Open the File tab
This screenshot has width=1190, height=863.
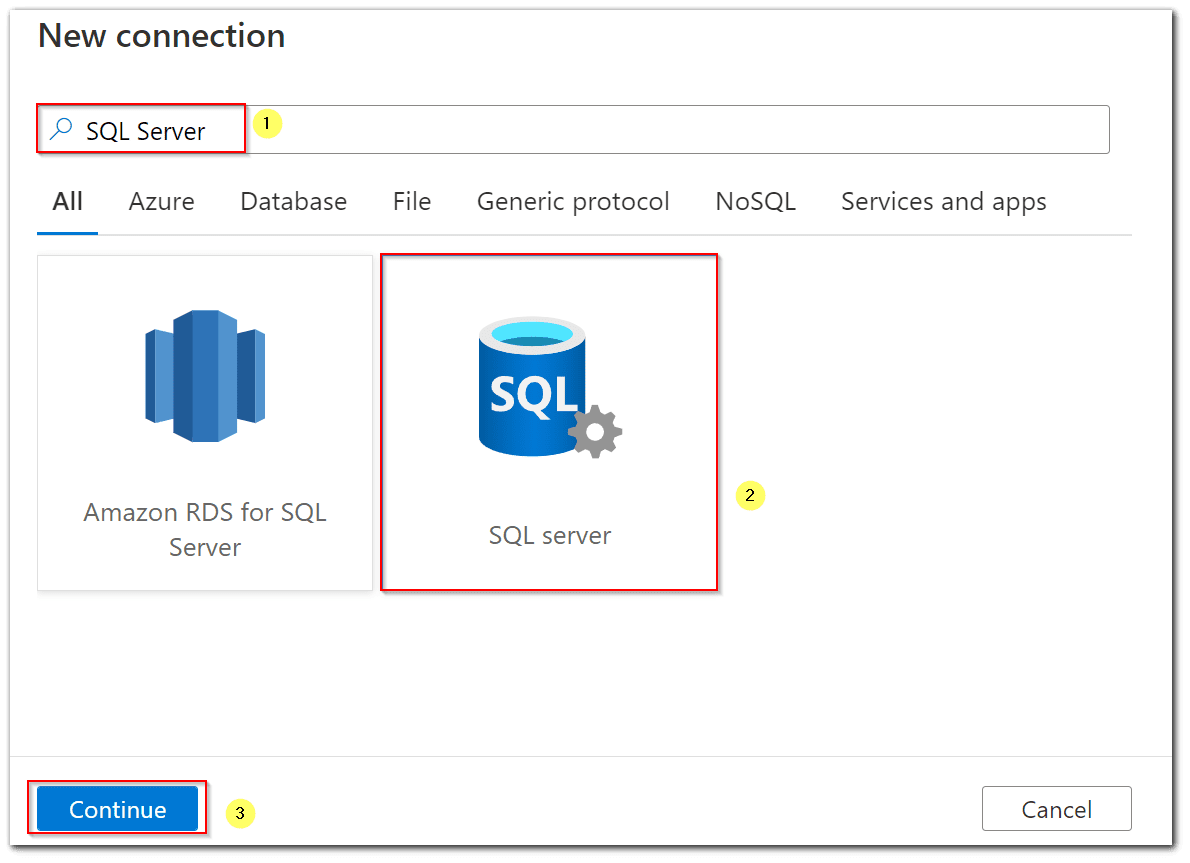pos(412,202)
